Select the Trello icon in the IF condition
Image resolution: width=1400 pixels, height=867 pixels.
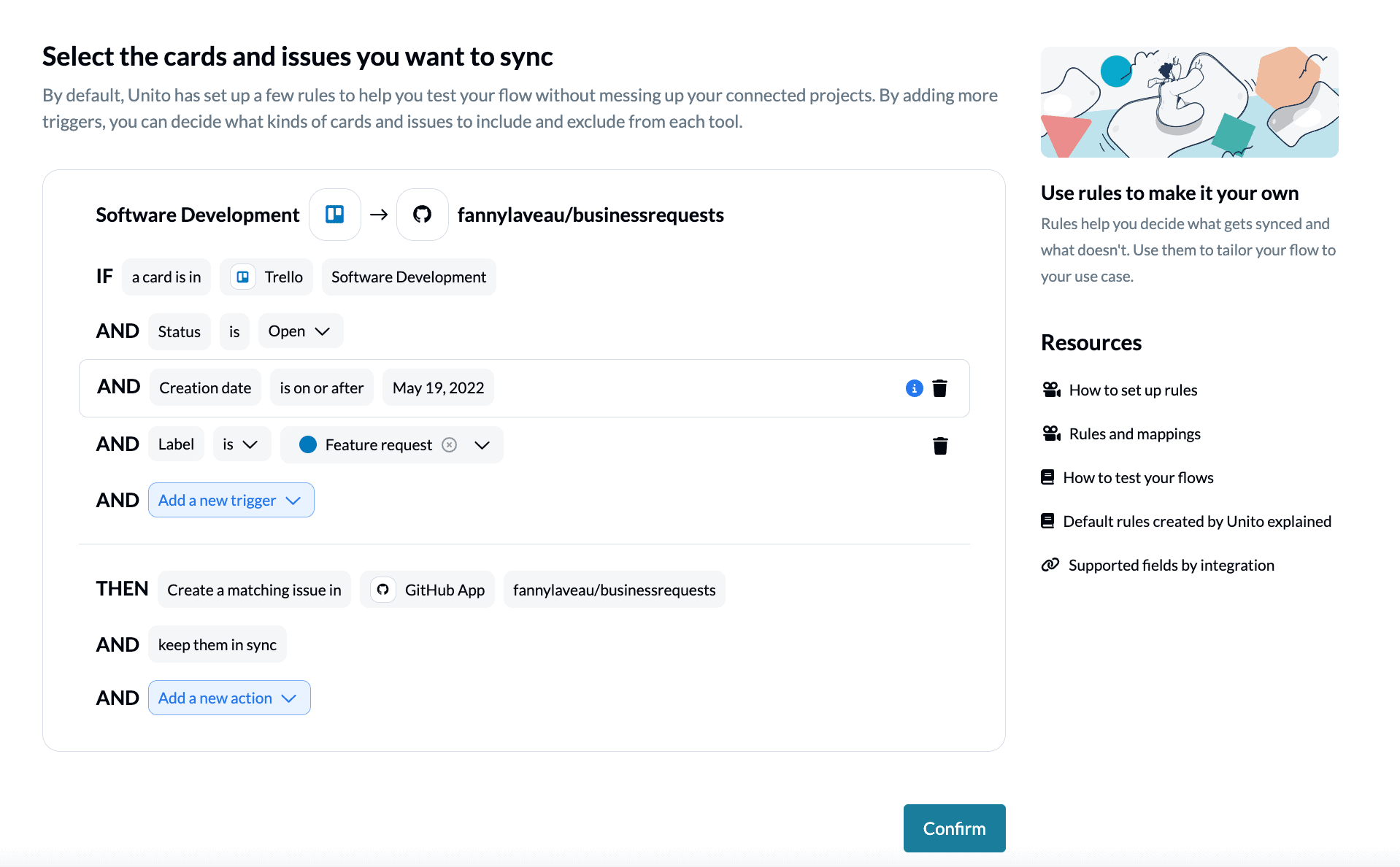[243, 277]
